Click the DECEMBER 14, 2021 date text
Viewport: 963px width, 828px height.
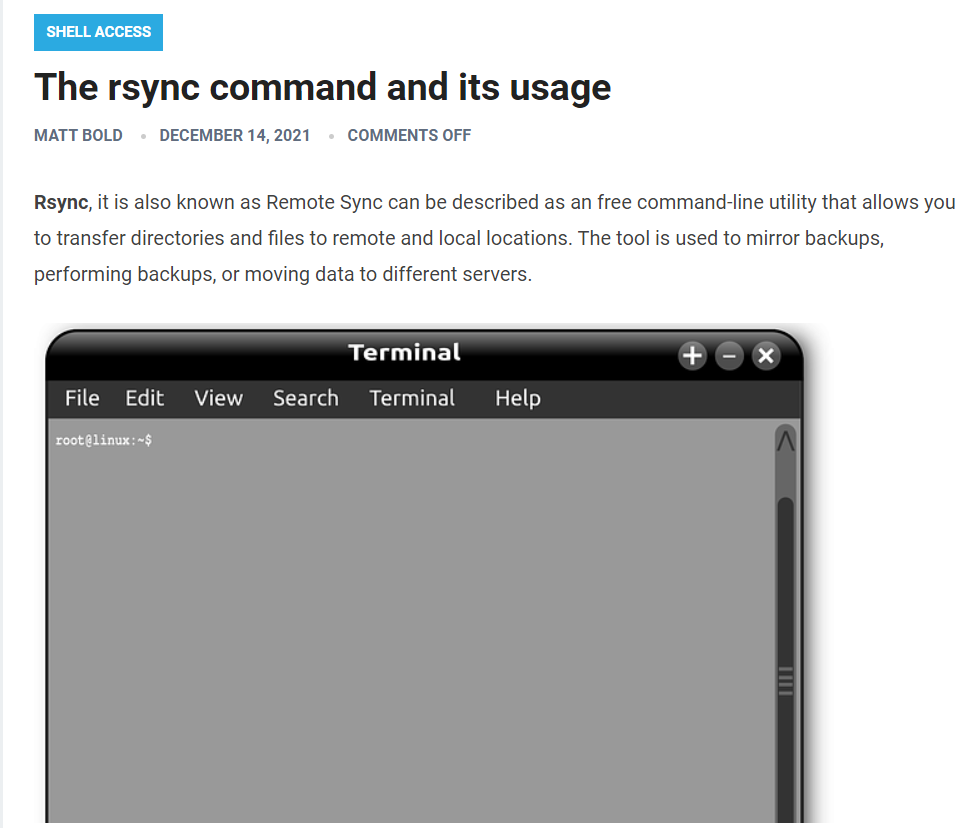point(234,135)
